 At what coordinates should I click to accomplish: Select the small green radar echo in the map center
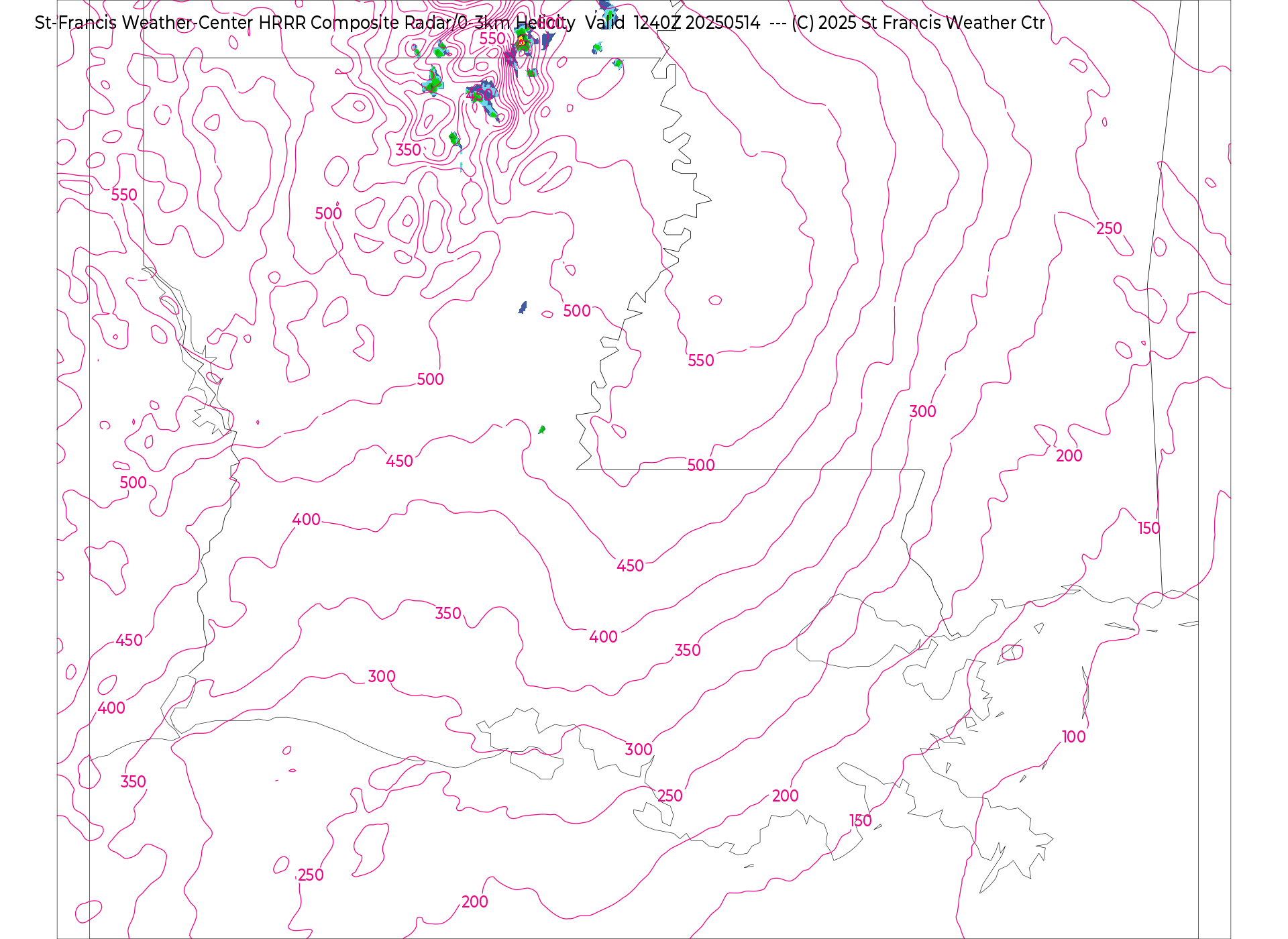point(542,429)
